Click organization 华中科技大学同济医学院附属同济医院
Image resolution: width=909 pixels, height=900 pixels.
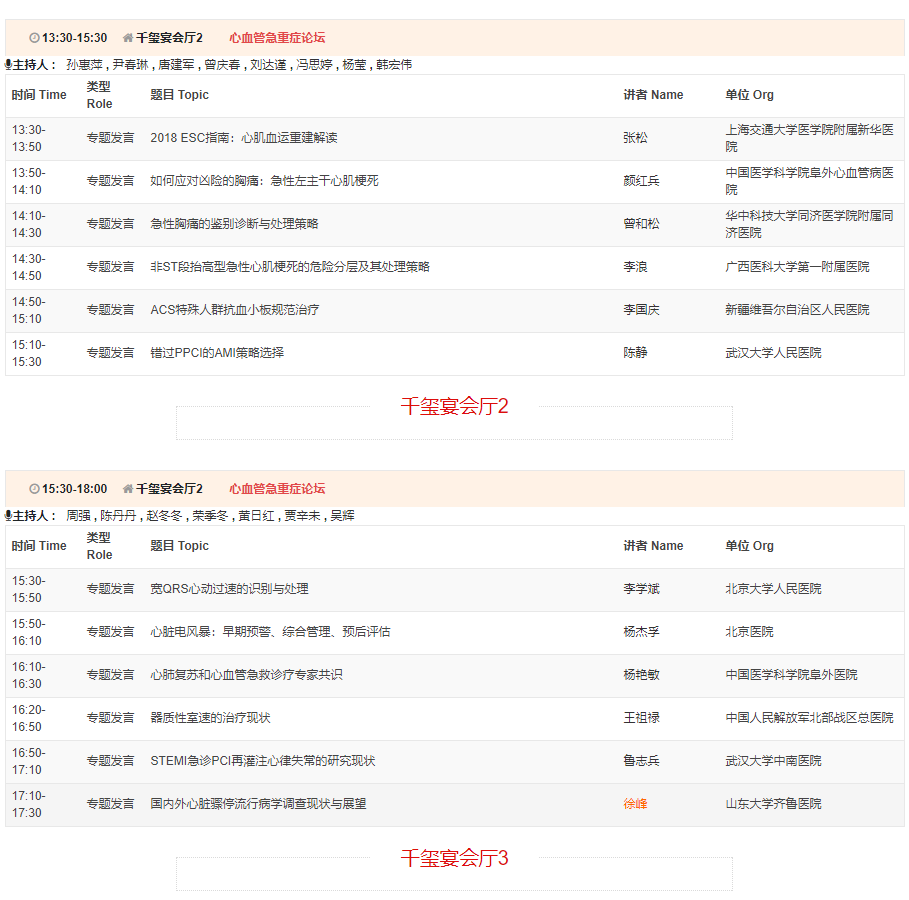809,224
